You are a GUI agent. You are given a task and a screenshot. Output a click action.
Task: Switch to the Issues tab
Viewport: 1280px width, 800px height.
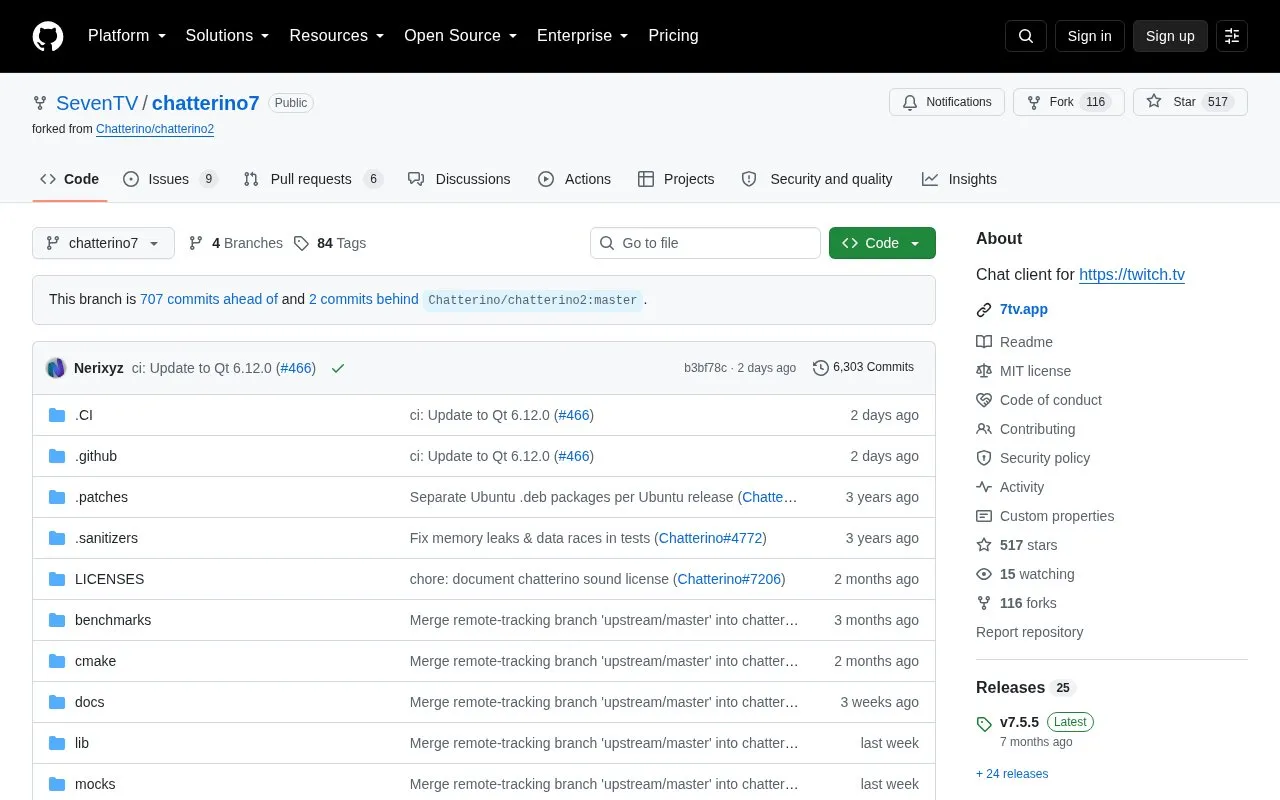click(170, 179)
